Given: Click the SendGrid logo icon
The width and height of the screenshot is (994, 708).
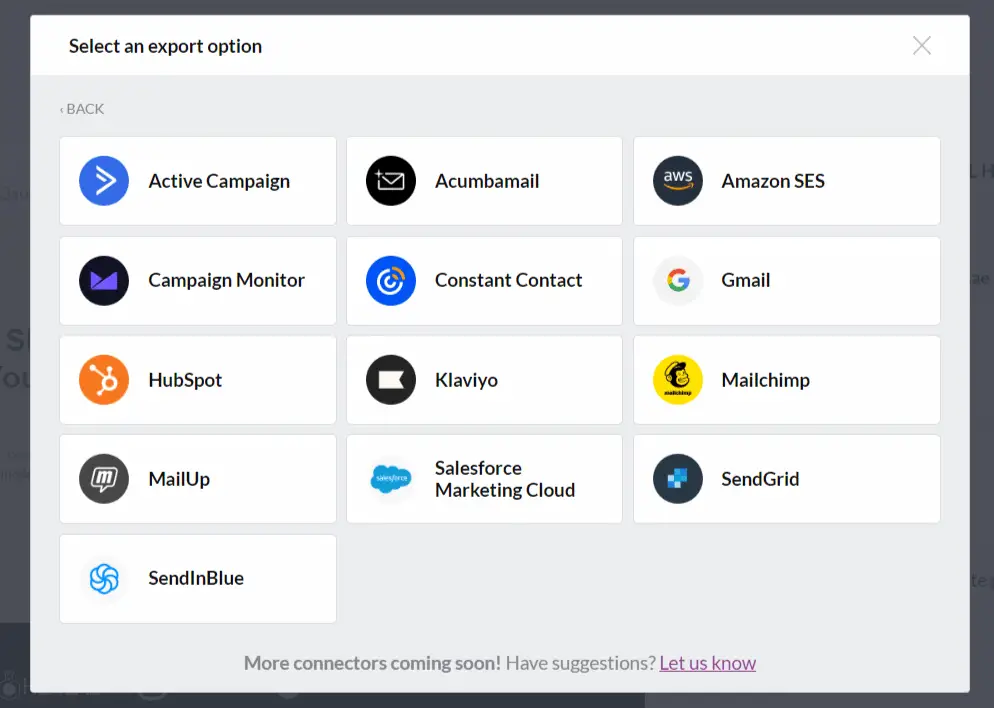Looking at the screenshot, I should pos(678,479).
